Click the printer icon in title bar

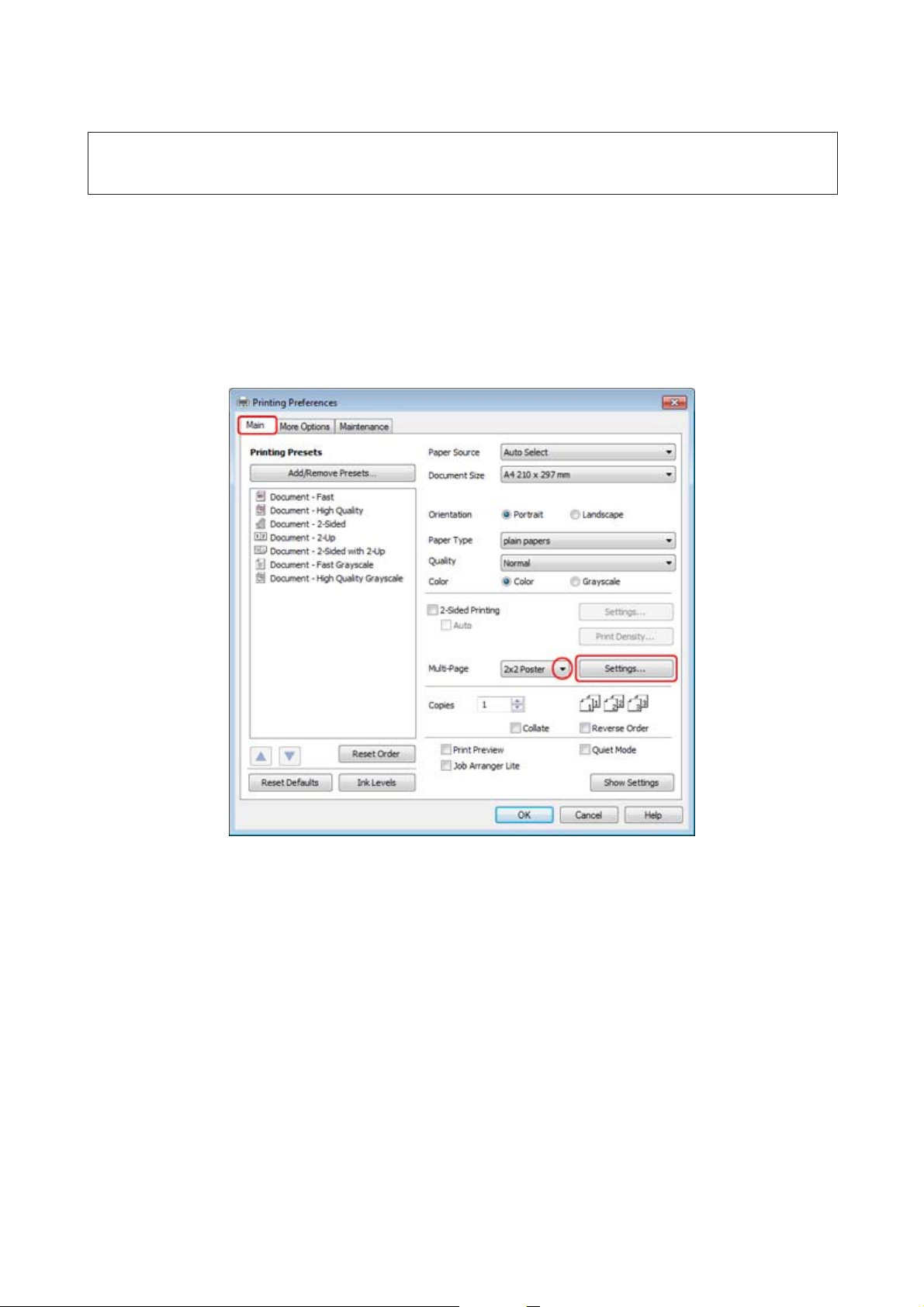tap(243, 403)
